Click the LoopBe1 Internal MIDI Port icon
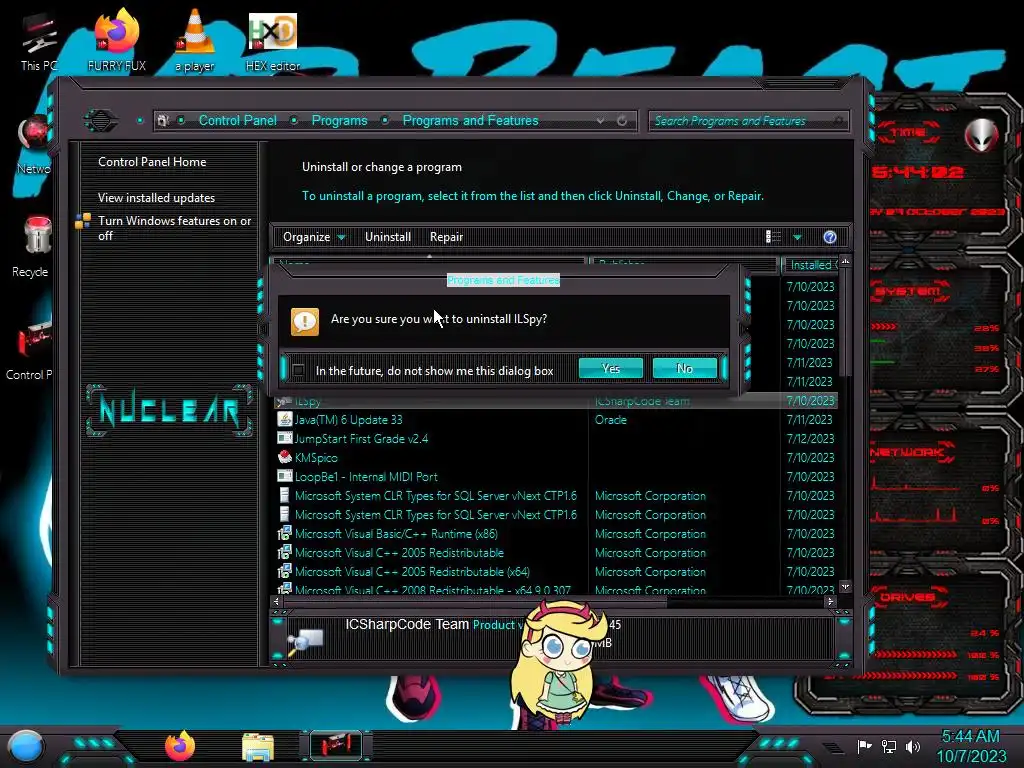The height and width of the screenshot is (768, 1024). click(284, 476)
